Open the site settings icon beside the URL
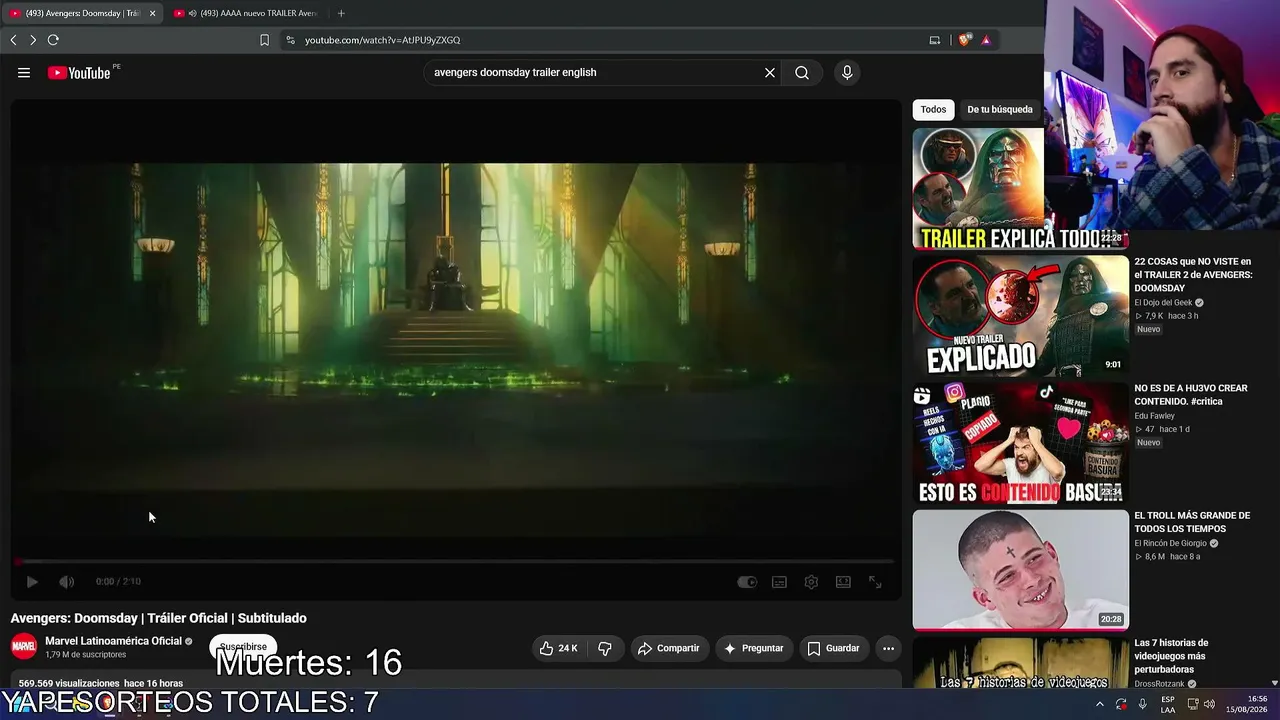 point(291,40)
